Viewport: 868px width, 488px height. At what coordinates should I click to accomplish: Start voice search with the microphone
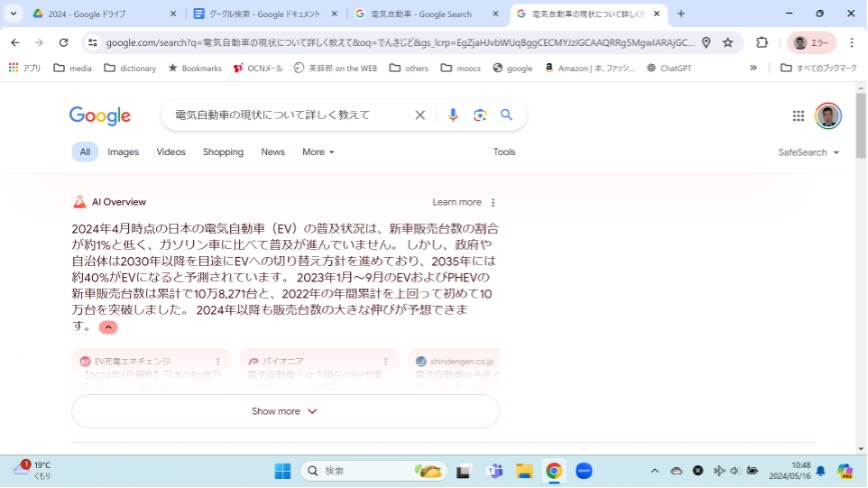pos(453,115)
